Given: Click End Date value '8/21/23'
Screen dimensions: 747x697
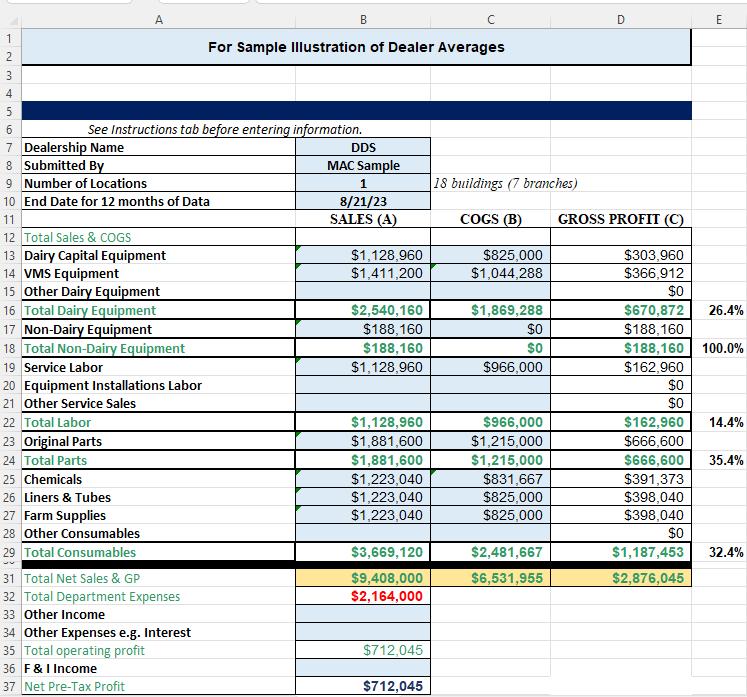Looking at the screenshot, I should [x=363, y=201].
